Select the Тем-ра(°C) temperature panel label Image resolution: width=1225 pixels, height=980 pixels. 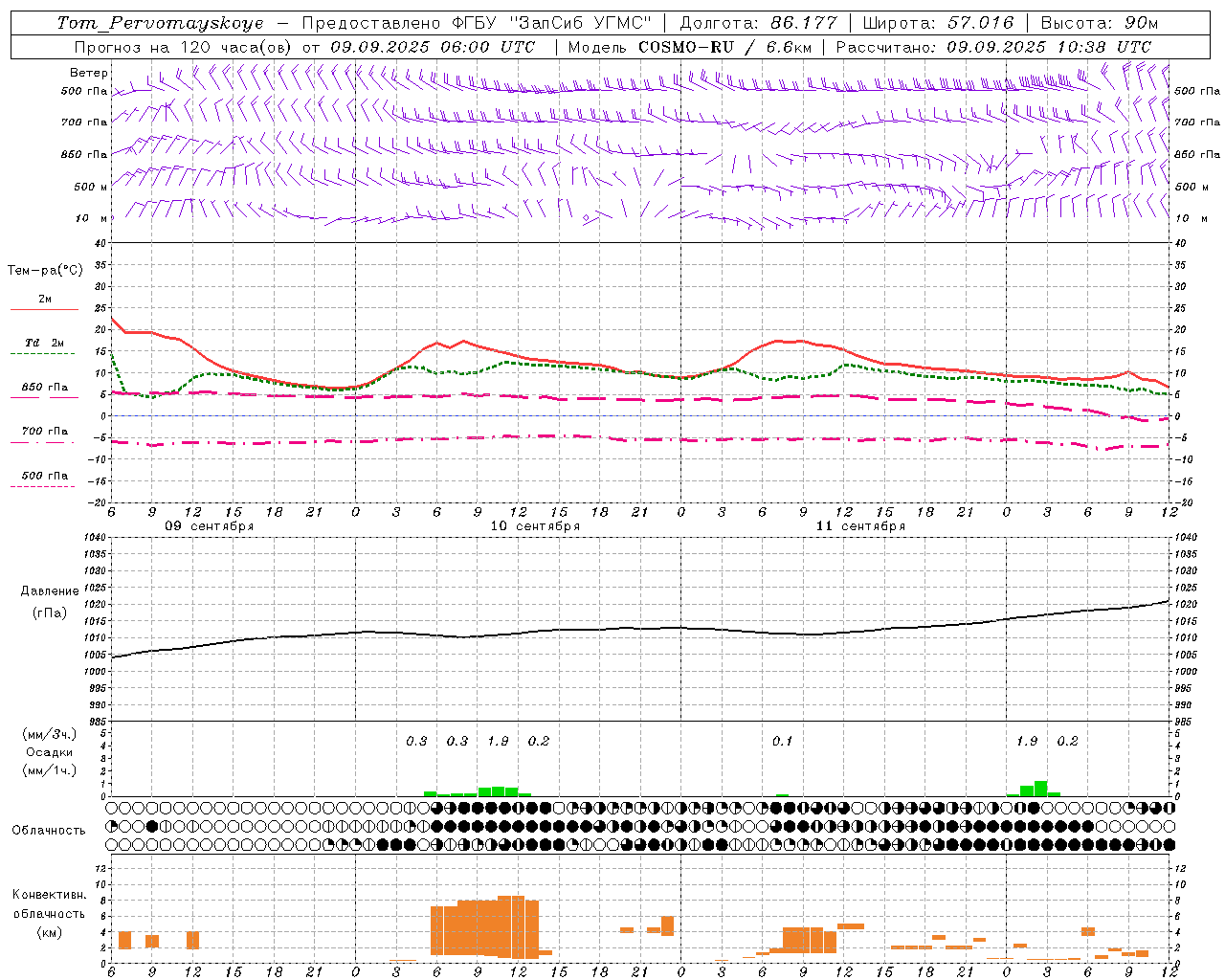coord(45,271)
